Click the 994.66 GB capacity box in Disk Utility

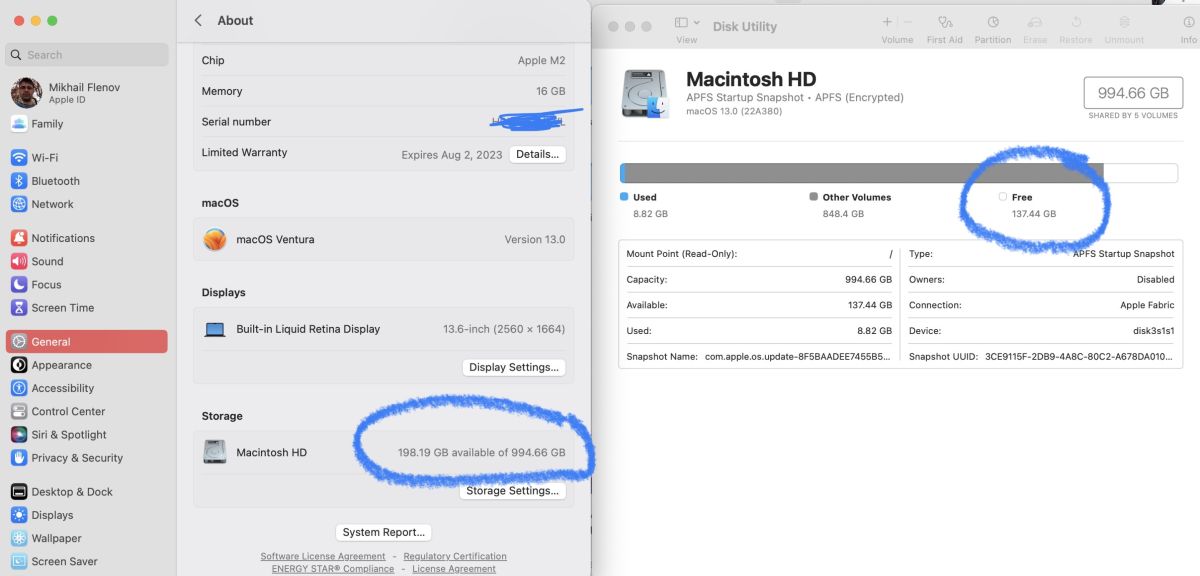coord(1133,93)
